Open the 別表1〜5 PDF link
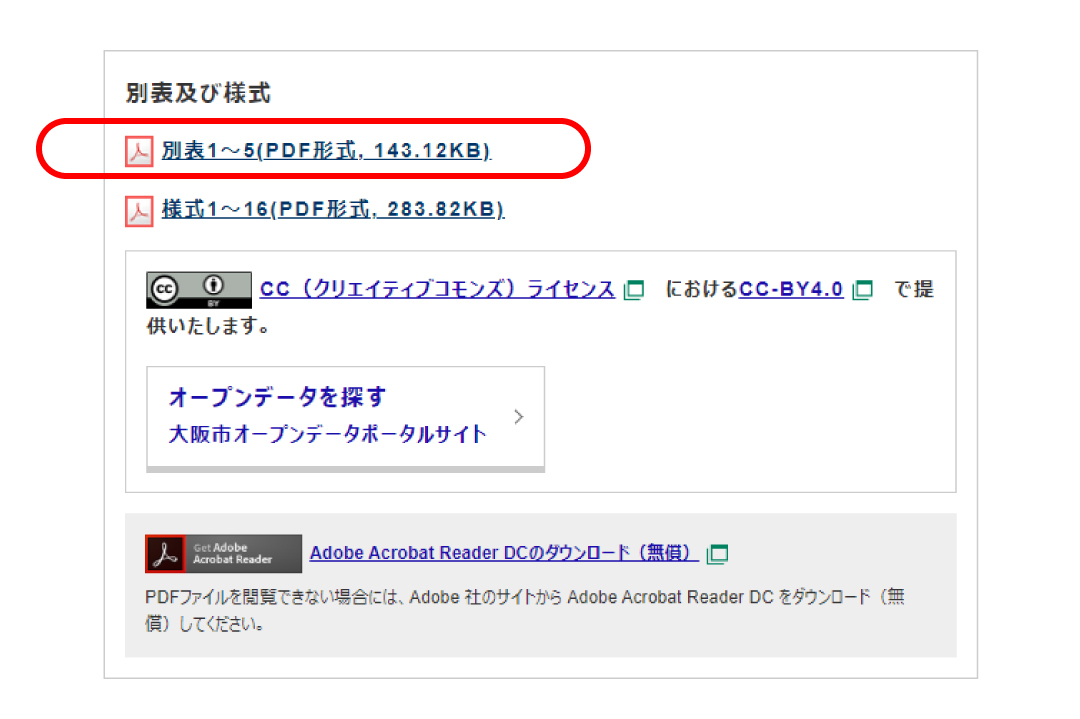 coord(326,151)
